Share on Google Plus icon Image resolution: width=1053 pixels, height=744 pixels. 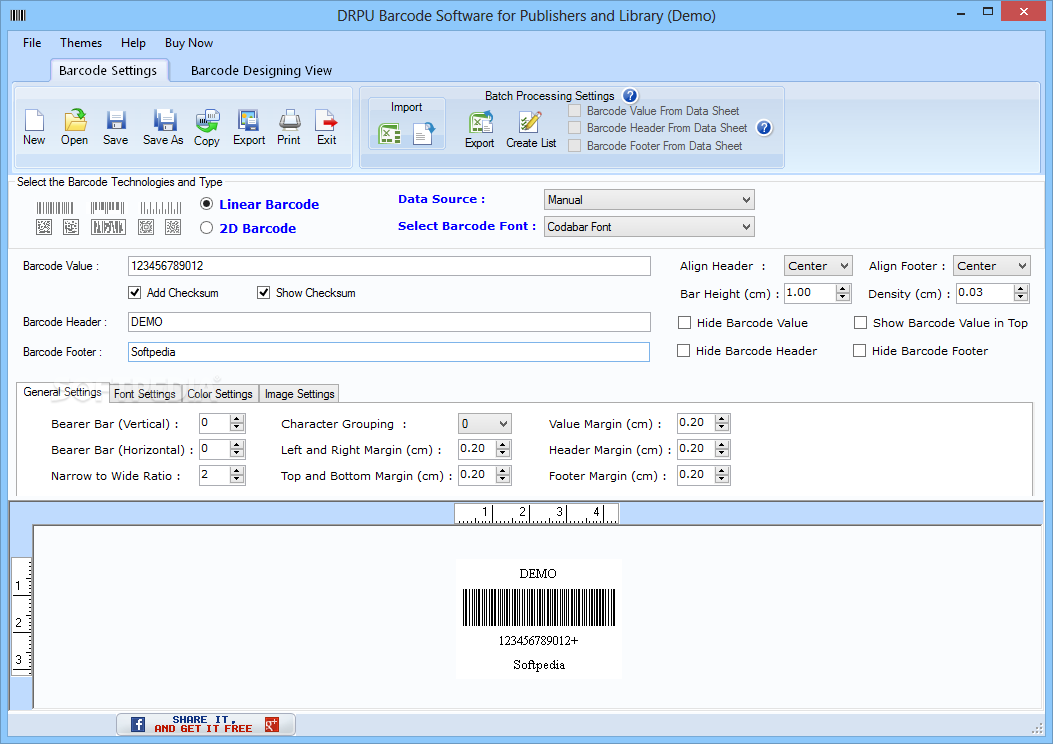272,724
